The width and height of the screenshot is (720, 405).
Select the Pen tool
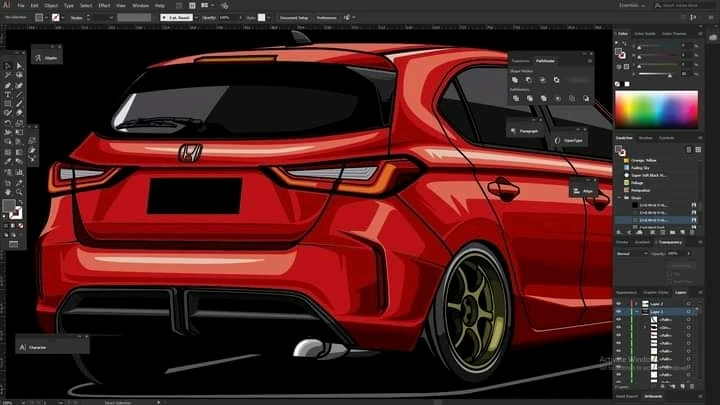coord(7,86)
